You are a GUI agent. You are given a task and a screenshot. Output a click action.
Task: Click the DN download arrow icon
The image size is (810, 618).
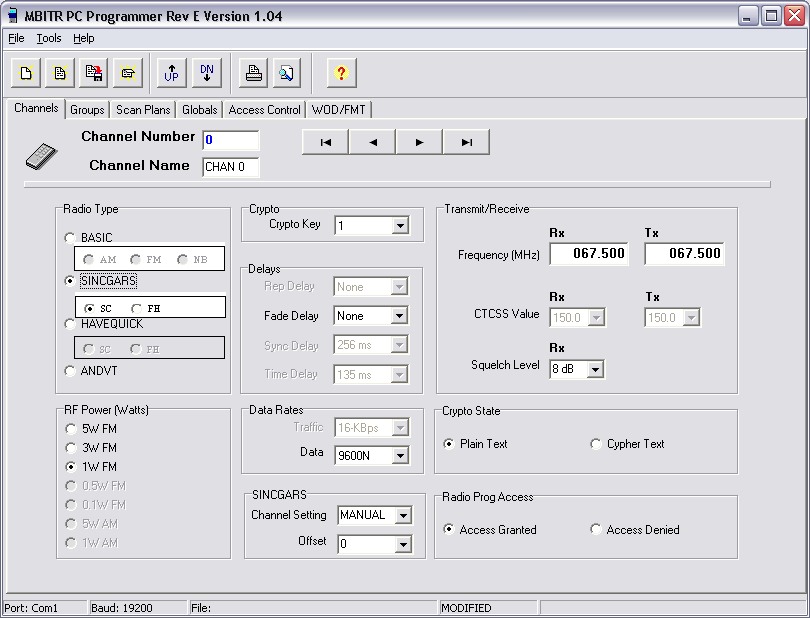[206, 73]
